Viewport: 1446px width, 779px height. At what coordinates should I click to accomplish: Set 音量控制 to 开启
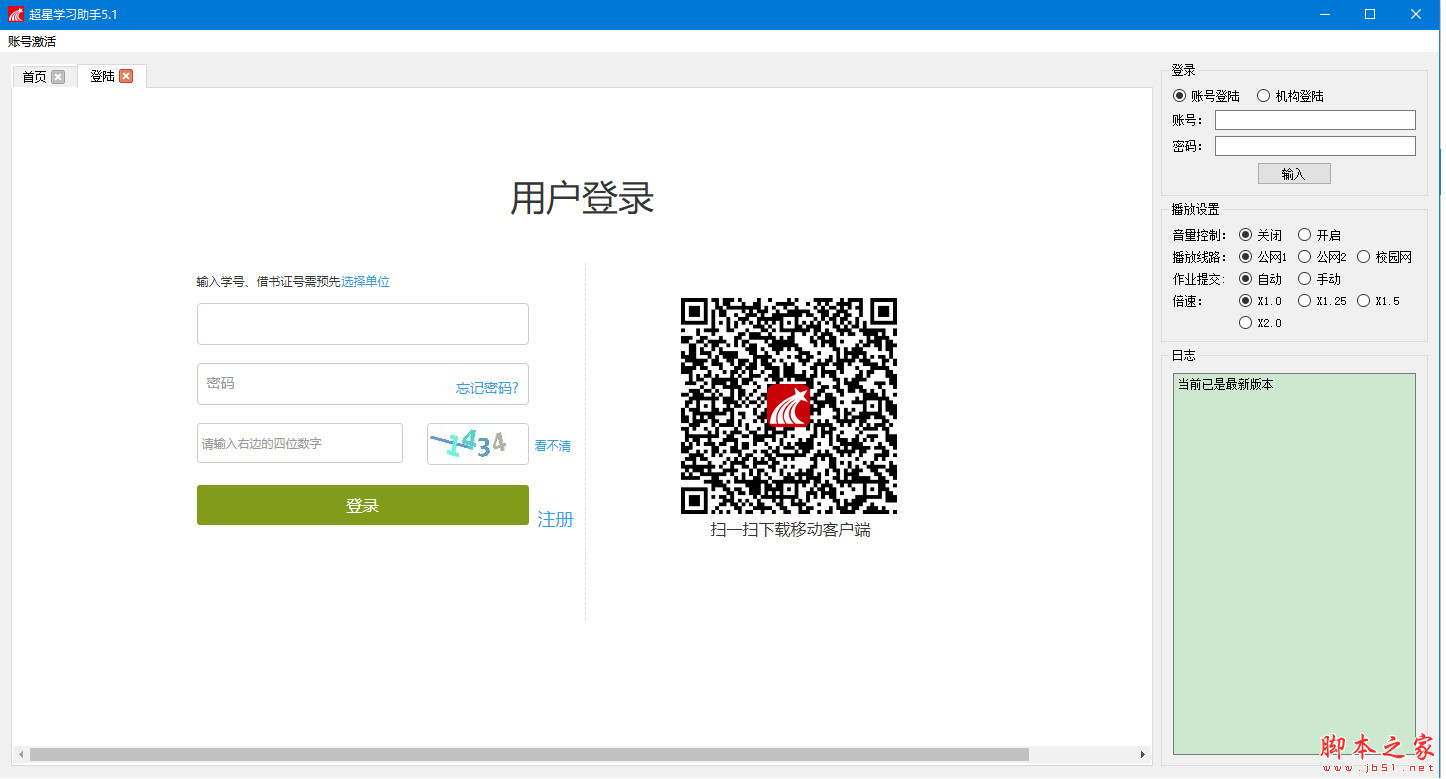click(1319, 235)
